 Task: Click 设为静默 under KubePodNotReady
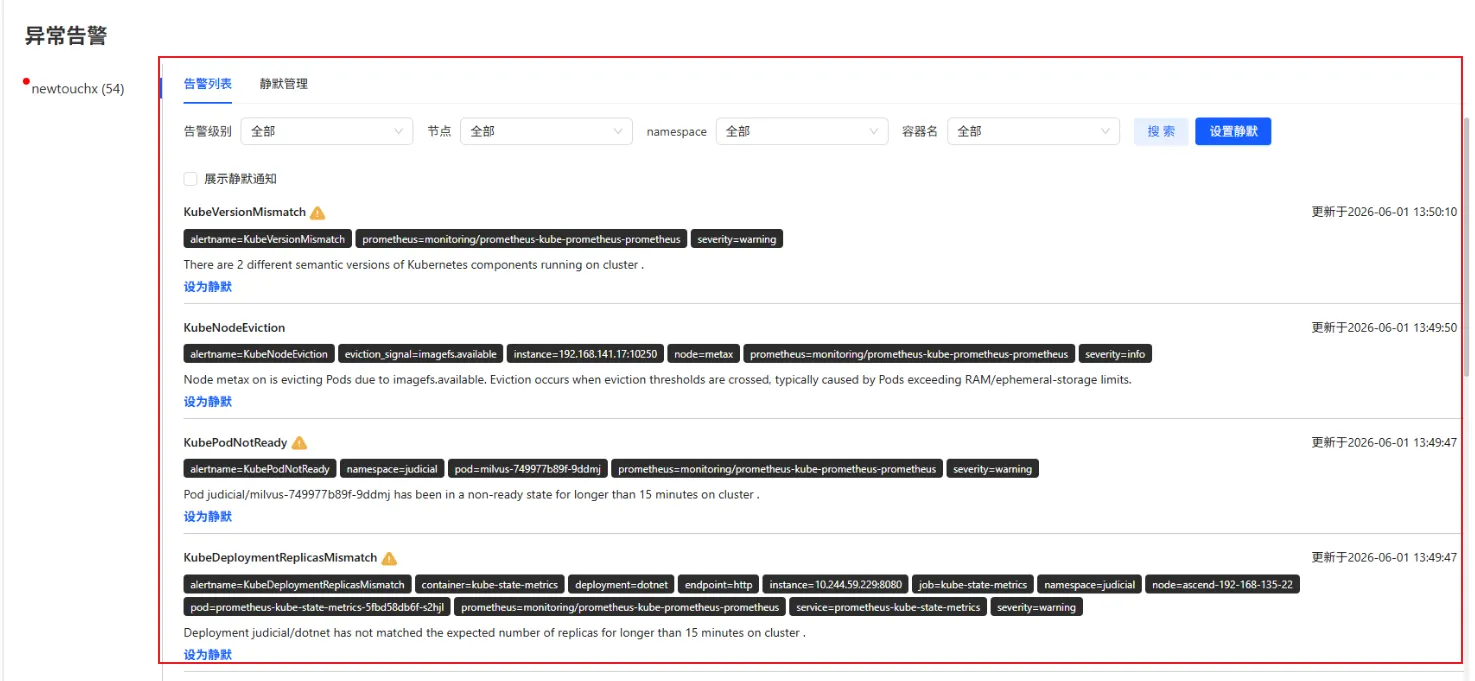pyautogui.click(x=208, y=517)
